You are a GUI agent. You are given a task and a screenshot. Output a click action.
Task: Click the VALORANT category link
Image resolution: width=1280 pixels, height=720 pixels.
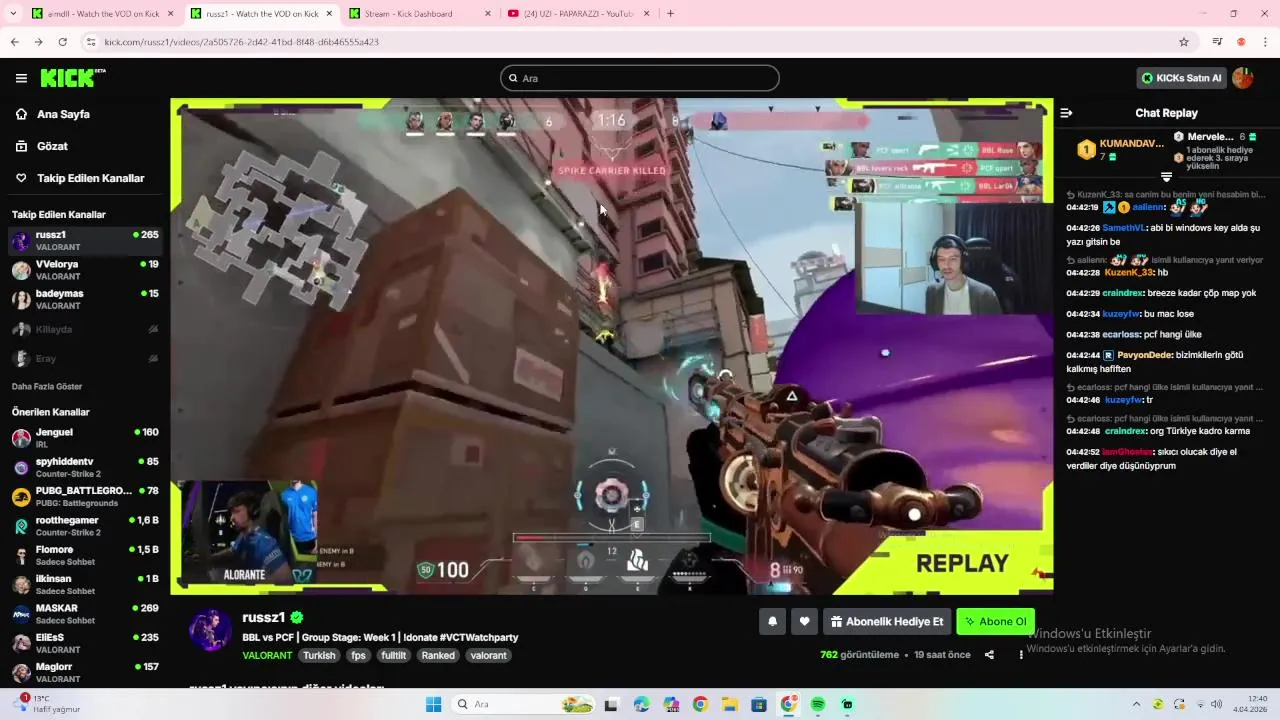267,656
